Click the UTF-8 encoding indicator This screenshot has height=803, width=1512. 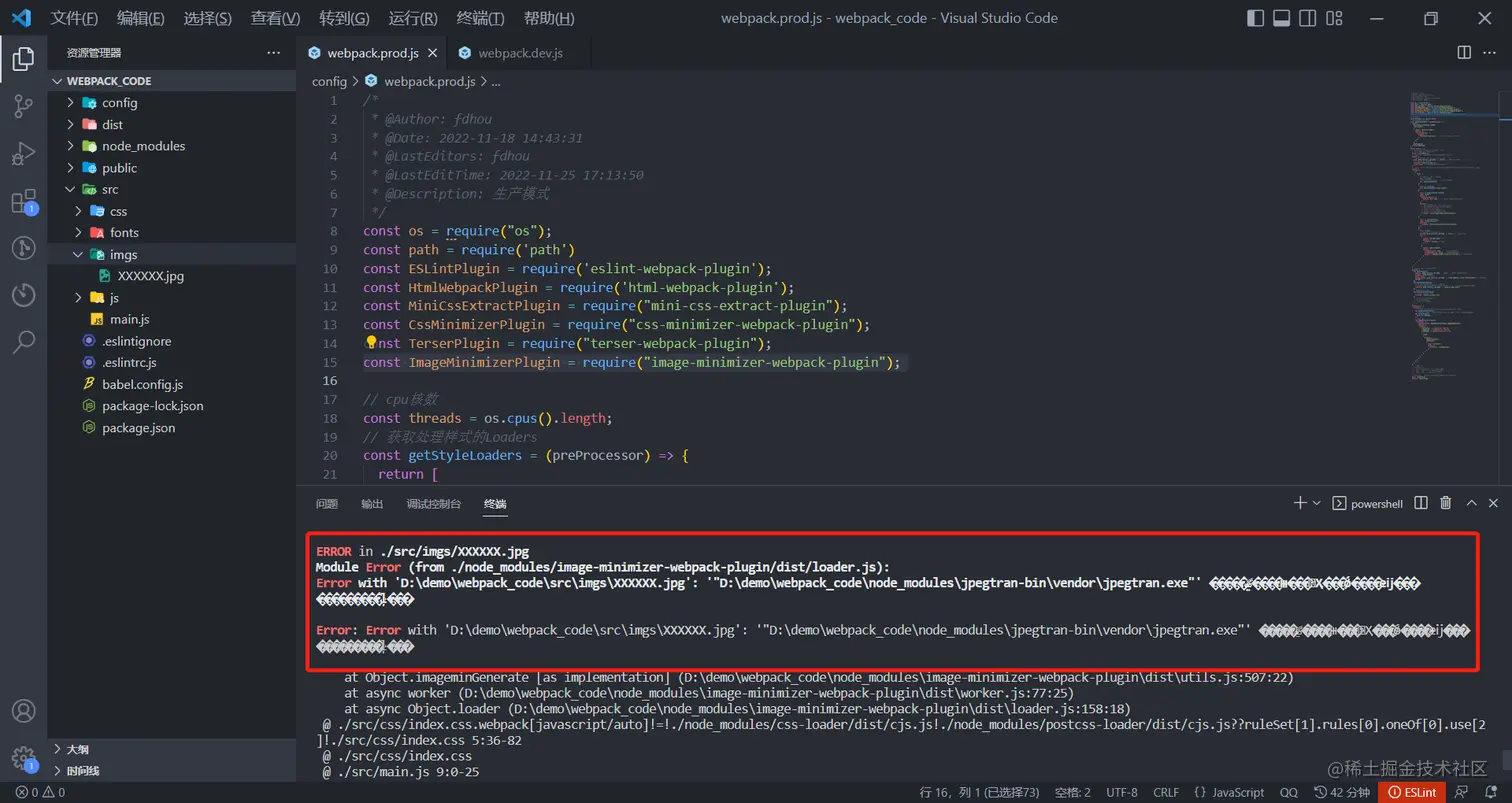pyautogui.click(x=1121, y=792)
